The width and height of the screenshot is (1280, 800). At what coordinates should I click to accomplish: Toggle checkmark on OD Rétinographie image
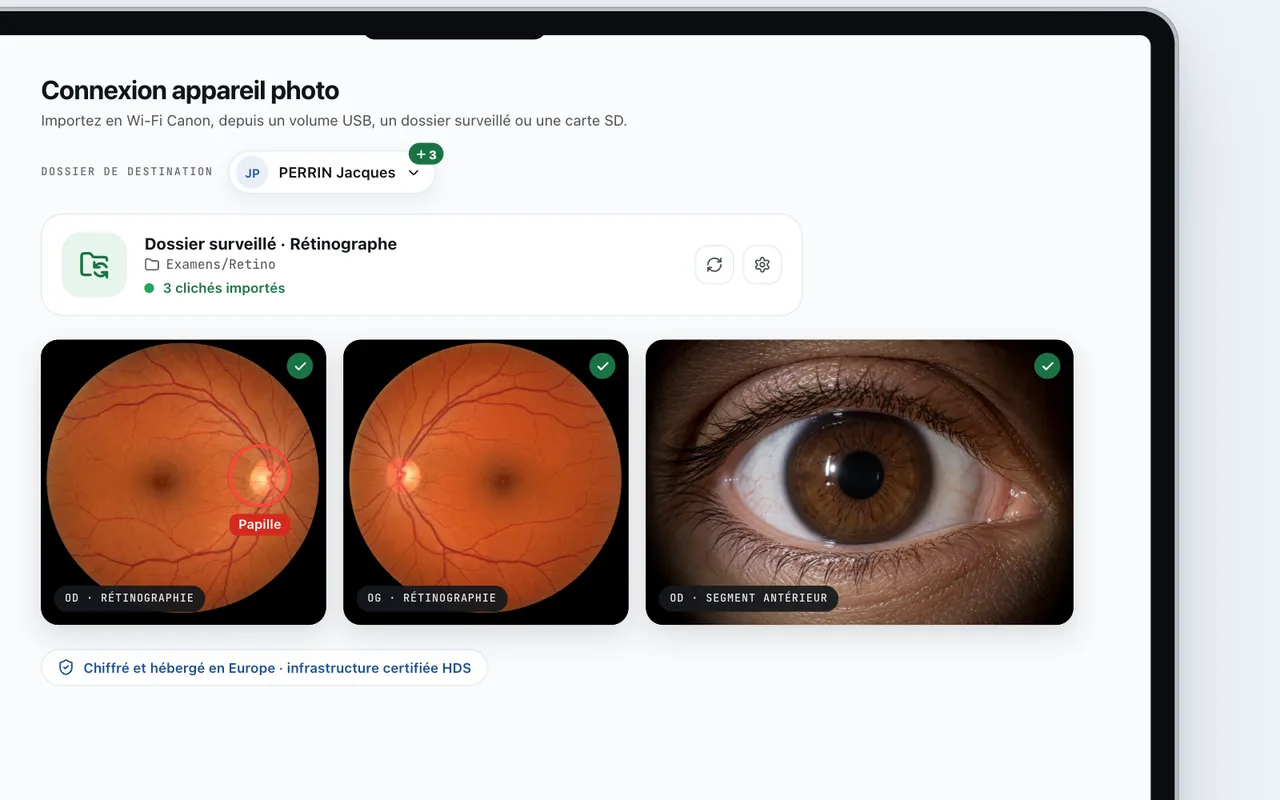tap(300, 366)
